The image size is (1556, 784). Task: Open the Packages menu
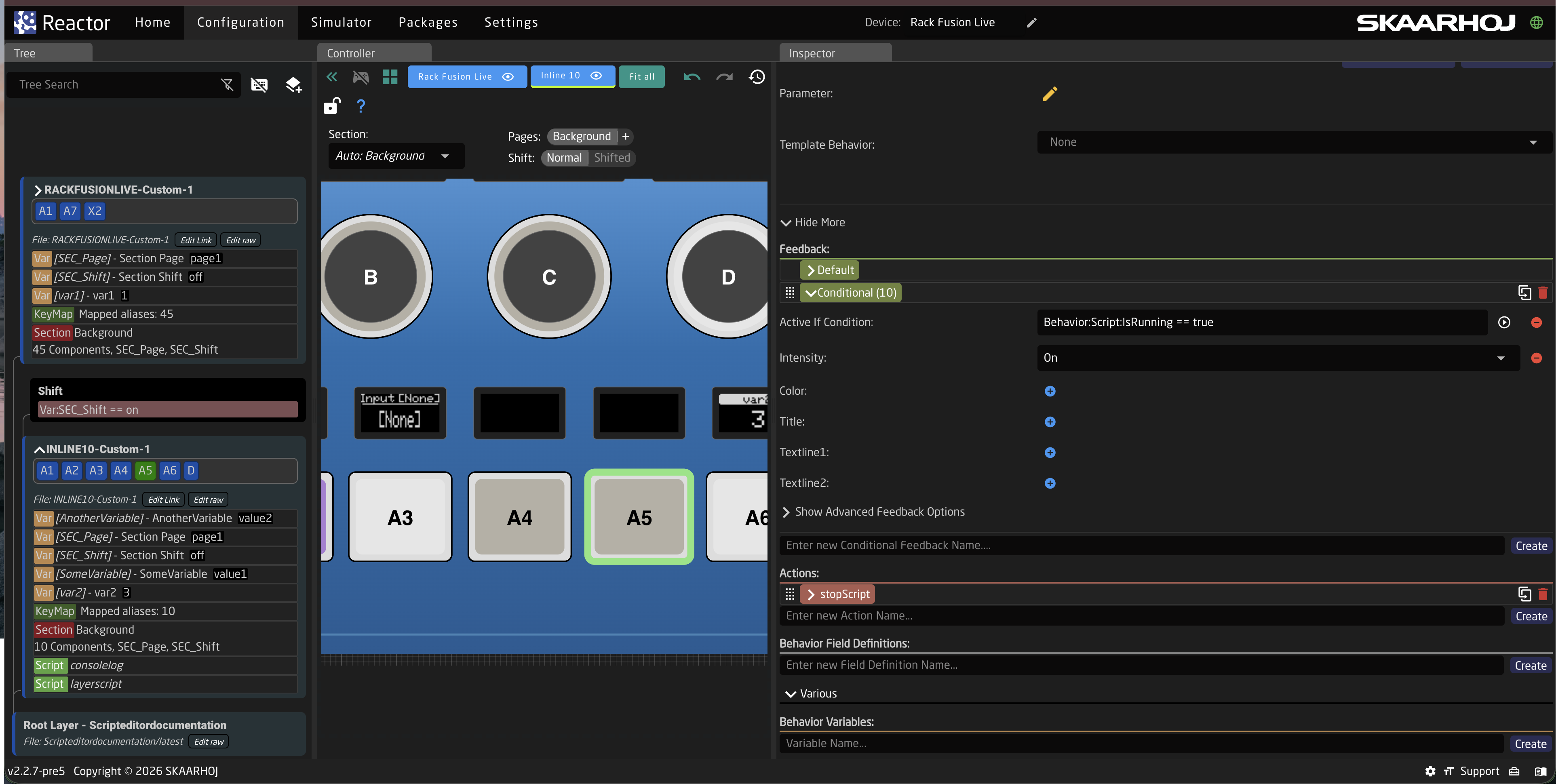tap(428, 22)
